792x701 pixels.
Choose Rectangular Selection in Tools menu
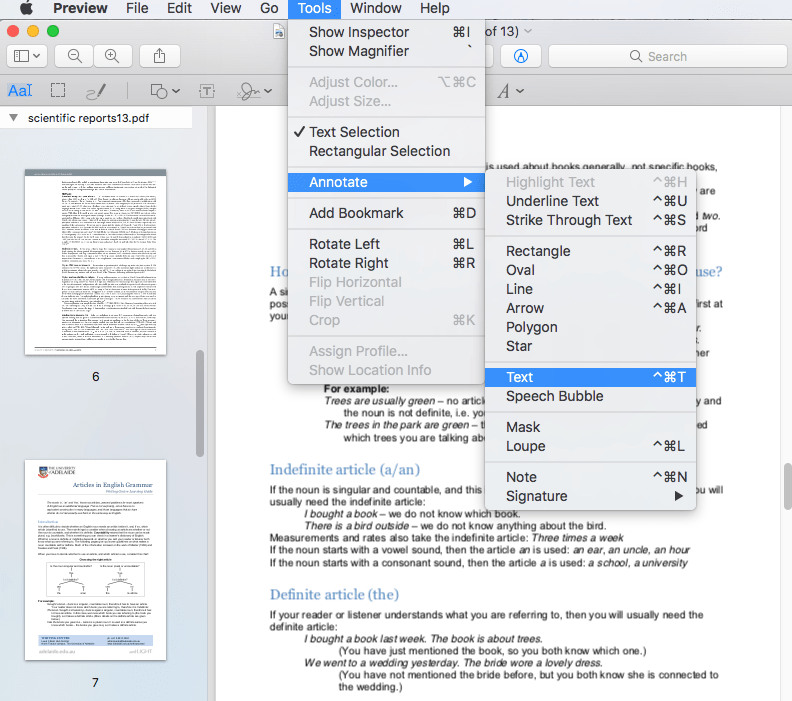pyautogui.click(x=379, y=151)
